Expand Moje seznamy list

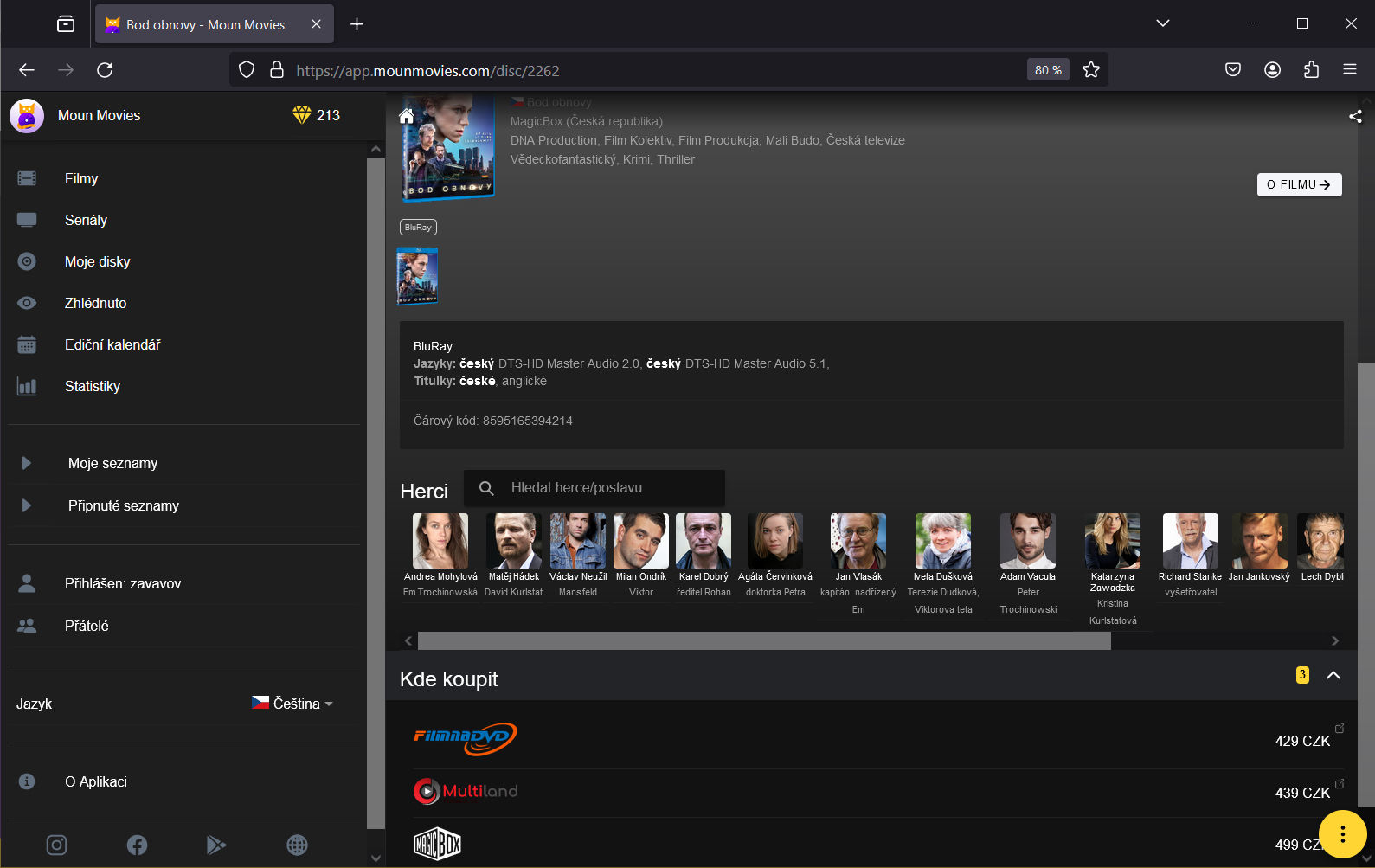(27, 463)
